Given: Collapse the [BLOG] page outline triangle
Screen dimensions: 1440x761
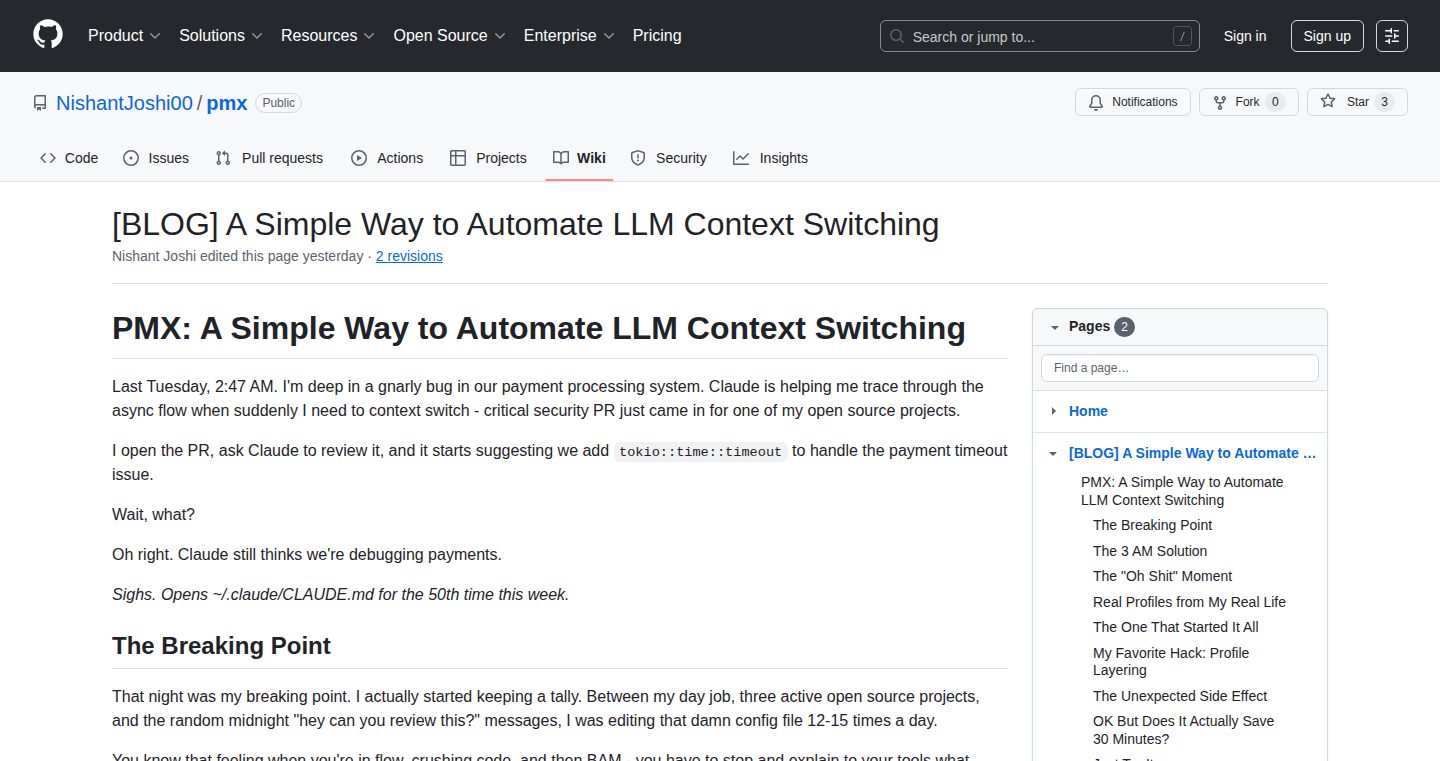Looking at the screenshot, I should [x=1054, y=453].
